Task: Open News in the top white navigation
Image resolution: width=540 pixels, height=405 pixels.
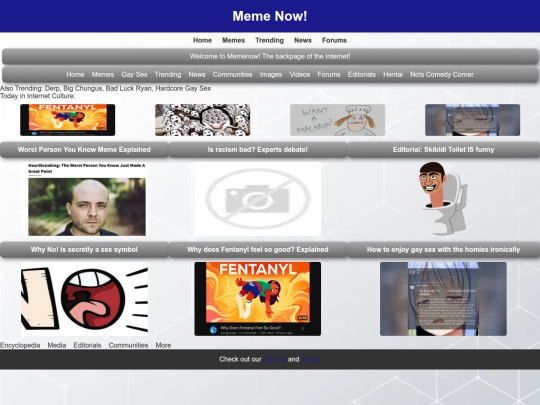Action: pos(303,40)
